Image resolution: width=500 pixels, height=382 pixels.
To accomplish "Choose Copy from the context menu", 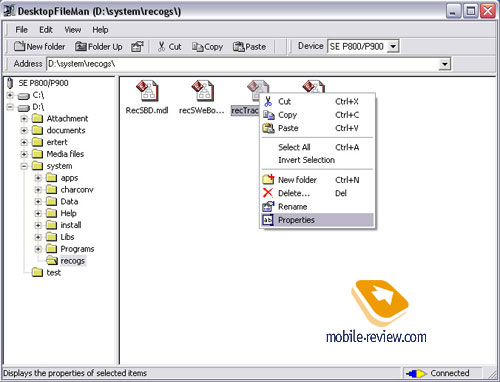I will (317, 115).
